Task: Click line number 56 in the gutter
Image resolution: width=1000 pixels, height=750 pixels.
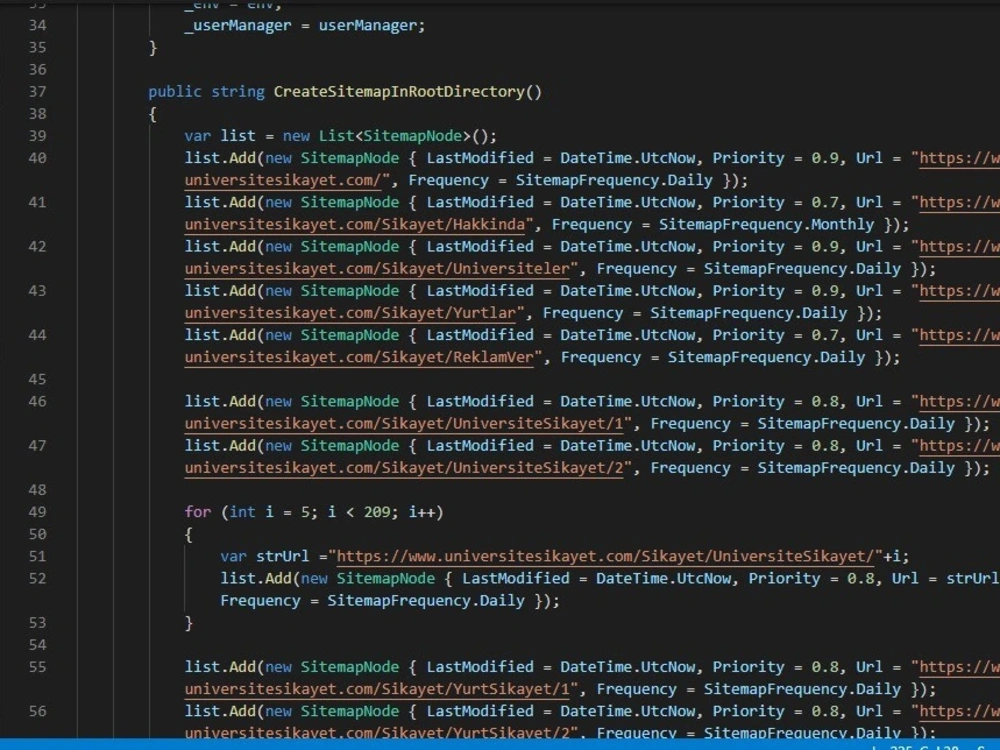Action: tap(38, 711)
